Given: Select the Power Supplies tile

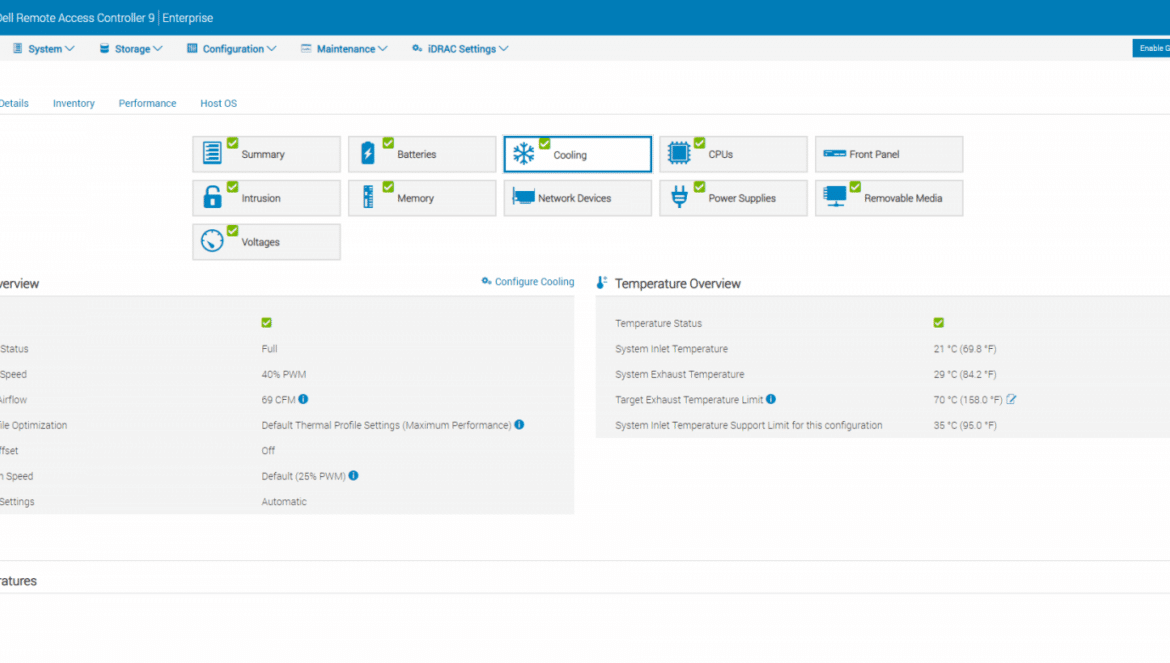Looking at the screenshot, I should point(733,198).
